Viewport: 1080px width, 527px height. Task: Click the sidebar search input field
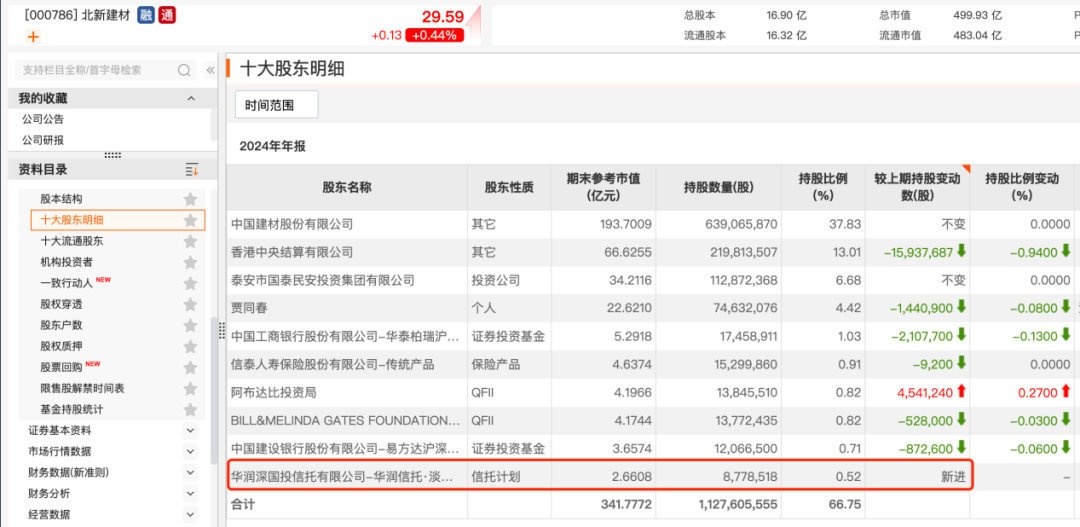pyautogui.click(x=95, y=70)
